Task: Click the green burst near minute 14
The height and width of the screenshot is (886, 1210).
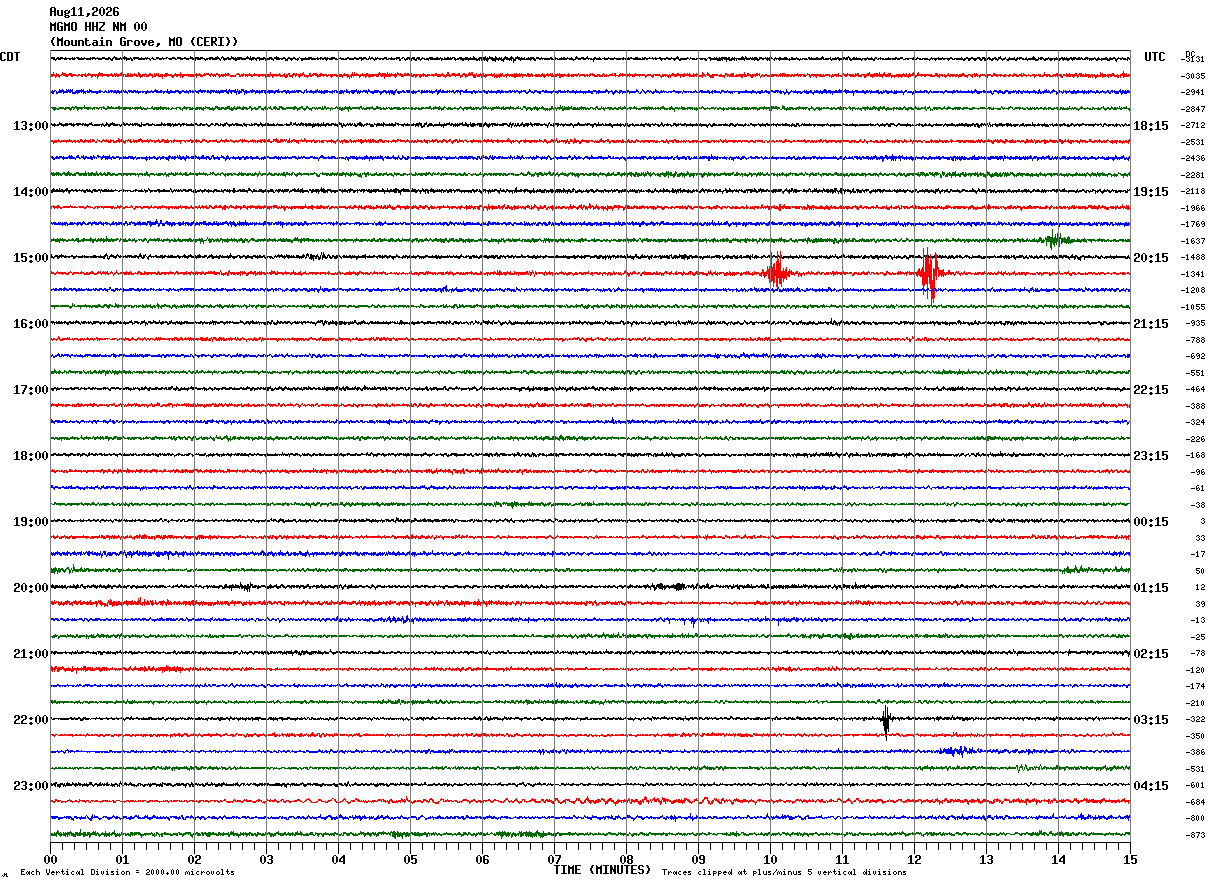Action: (x=1054, y=239)
